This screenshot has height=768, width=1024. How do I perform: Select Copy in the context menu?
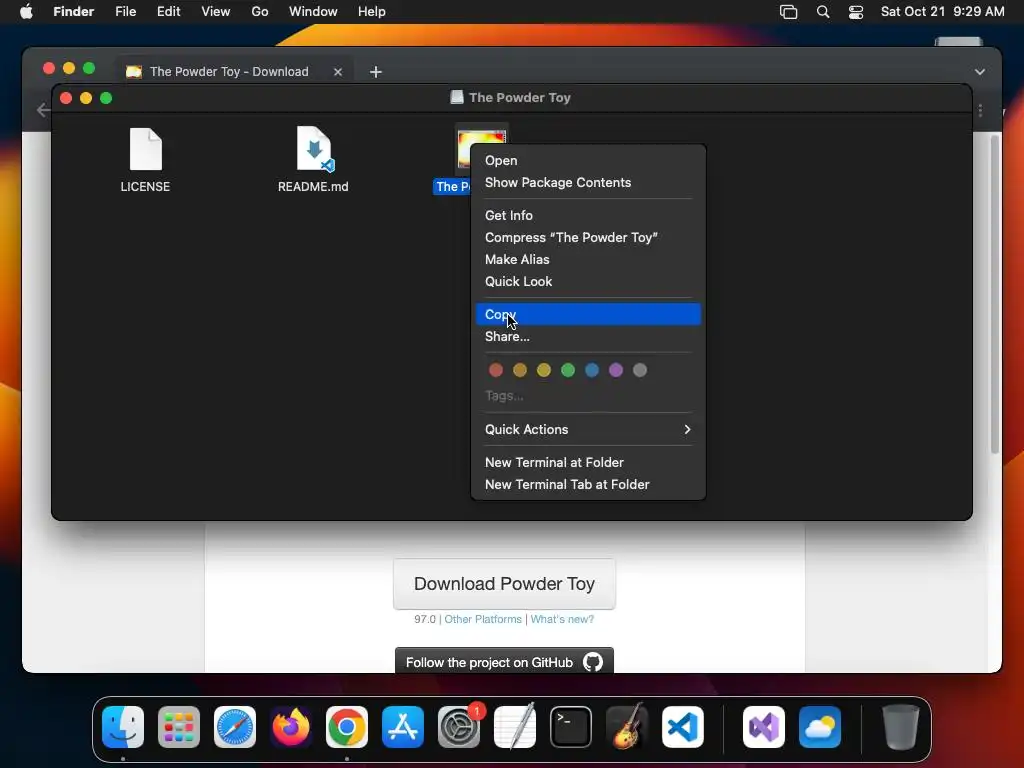(588, 314)
